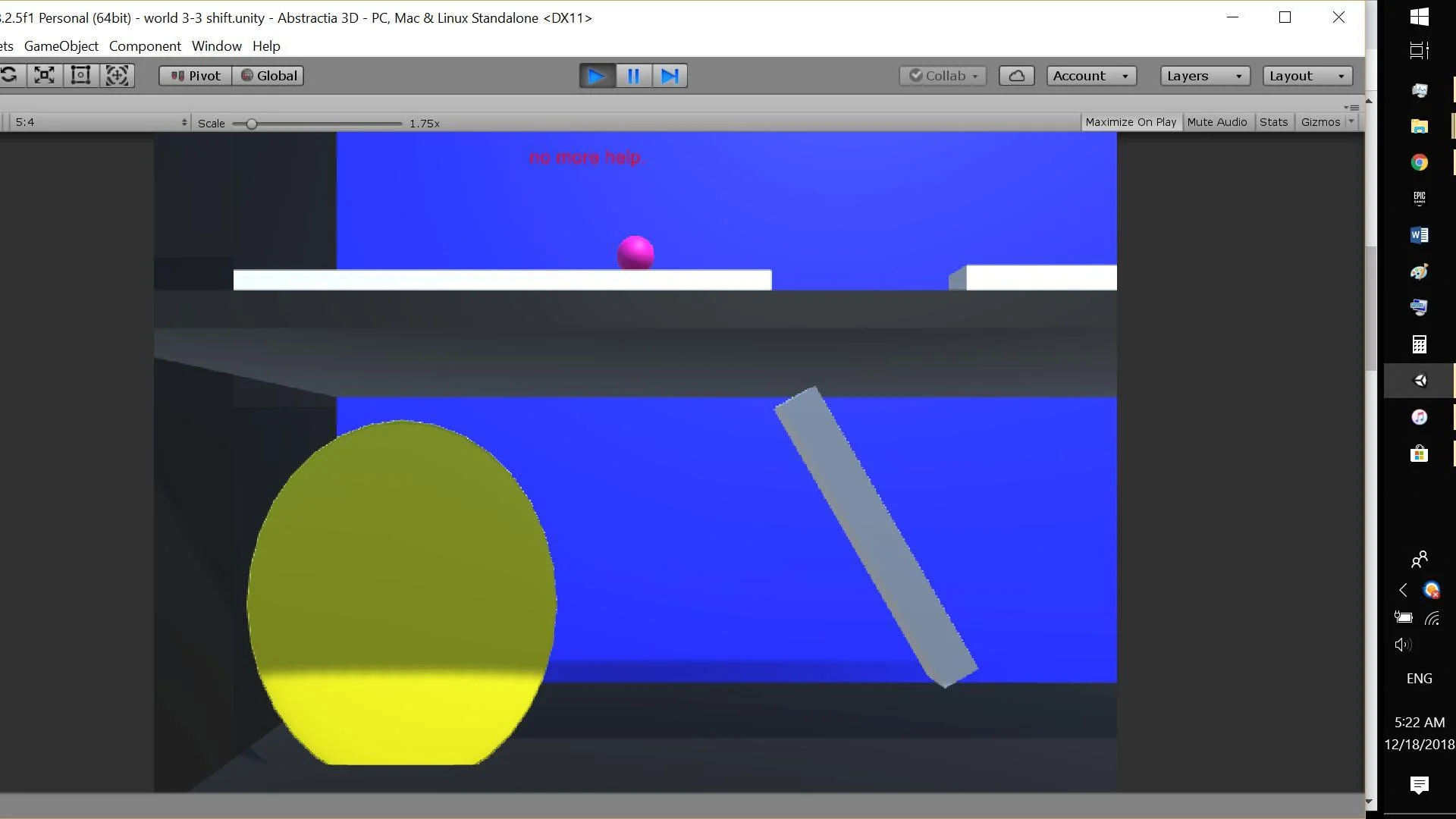Click the Play button to stop play mode

click(x=597, y=76)
